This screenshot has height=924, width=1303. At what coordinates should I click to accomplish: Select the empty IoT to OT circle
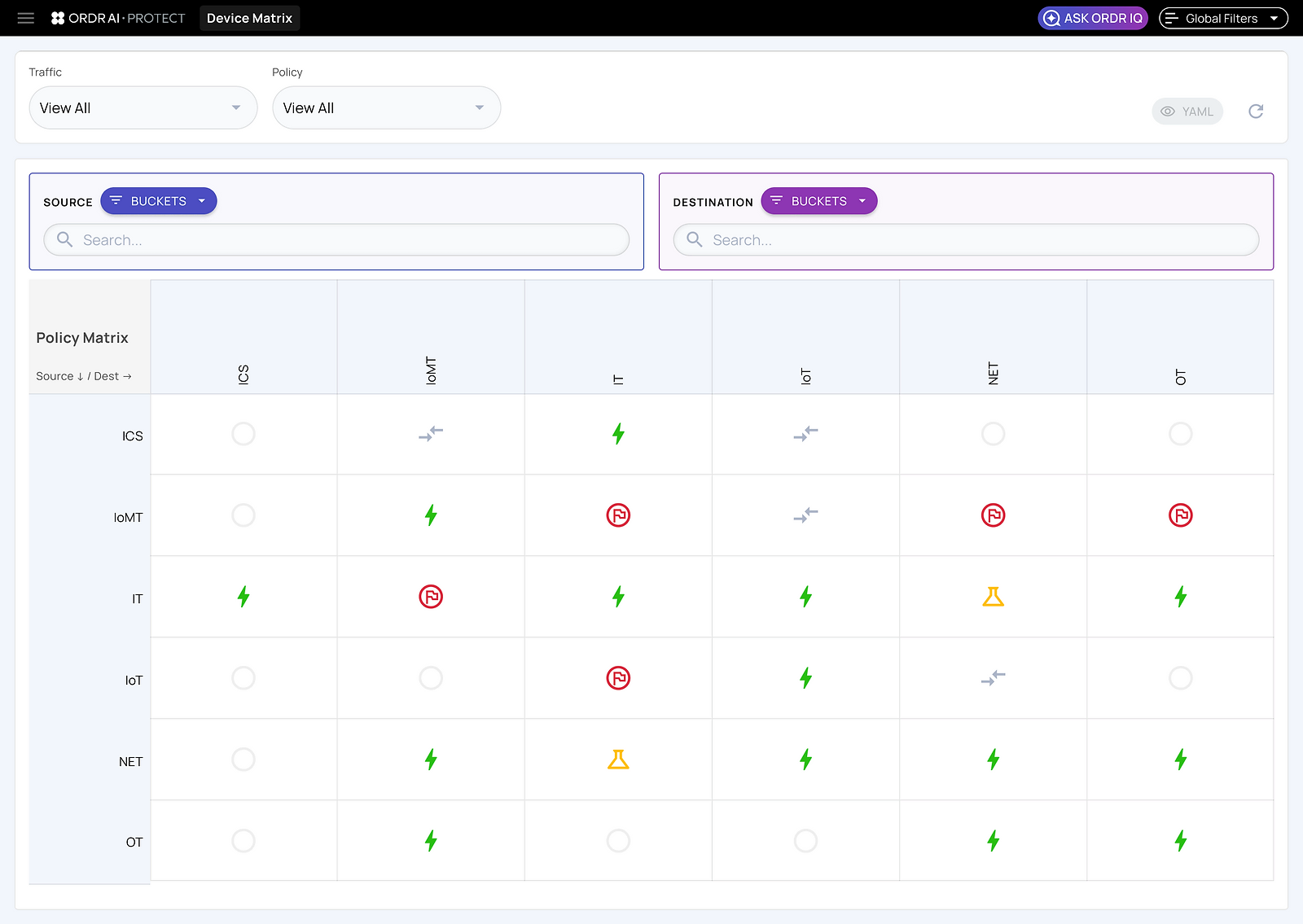pyautogui.click(x=1181, y=678)
